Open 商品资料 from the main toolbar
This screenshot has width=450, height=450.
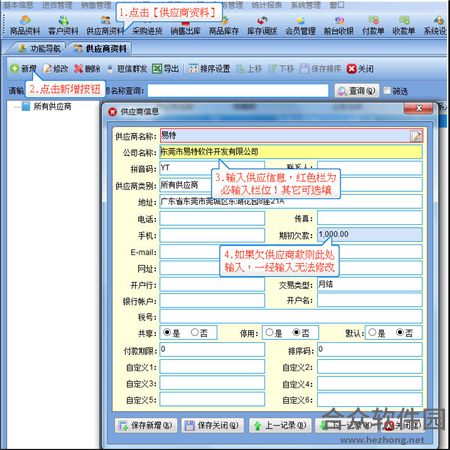coord(25,25)
